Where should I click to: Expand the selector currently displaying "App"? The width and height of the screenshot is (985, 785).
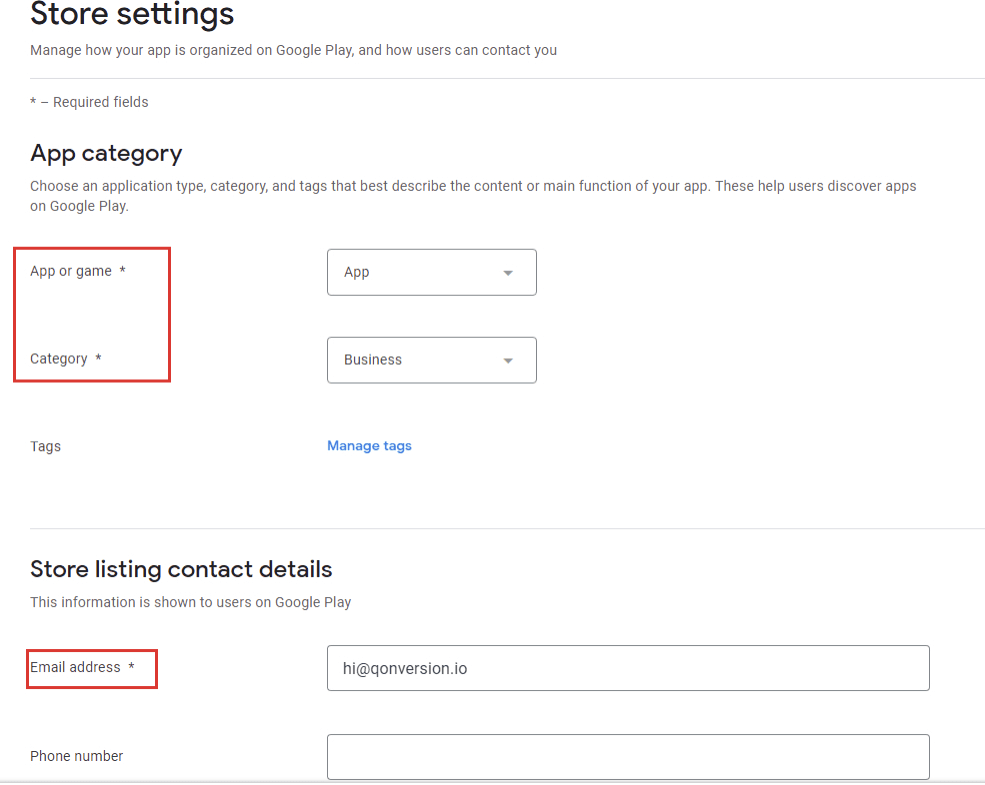tap(431, 272)
